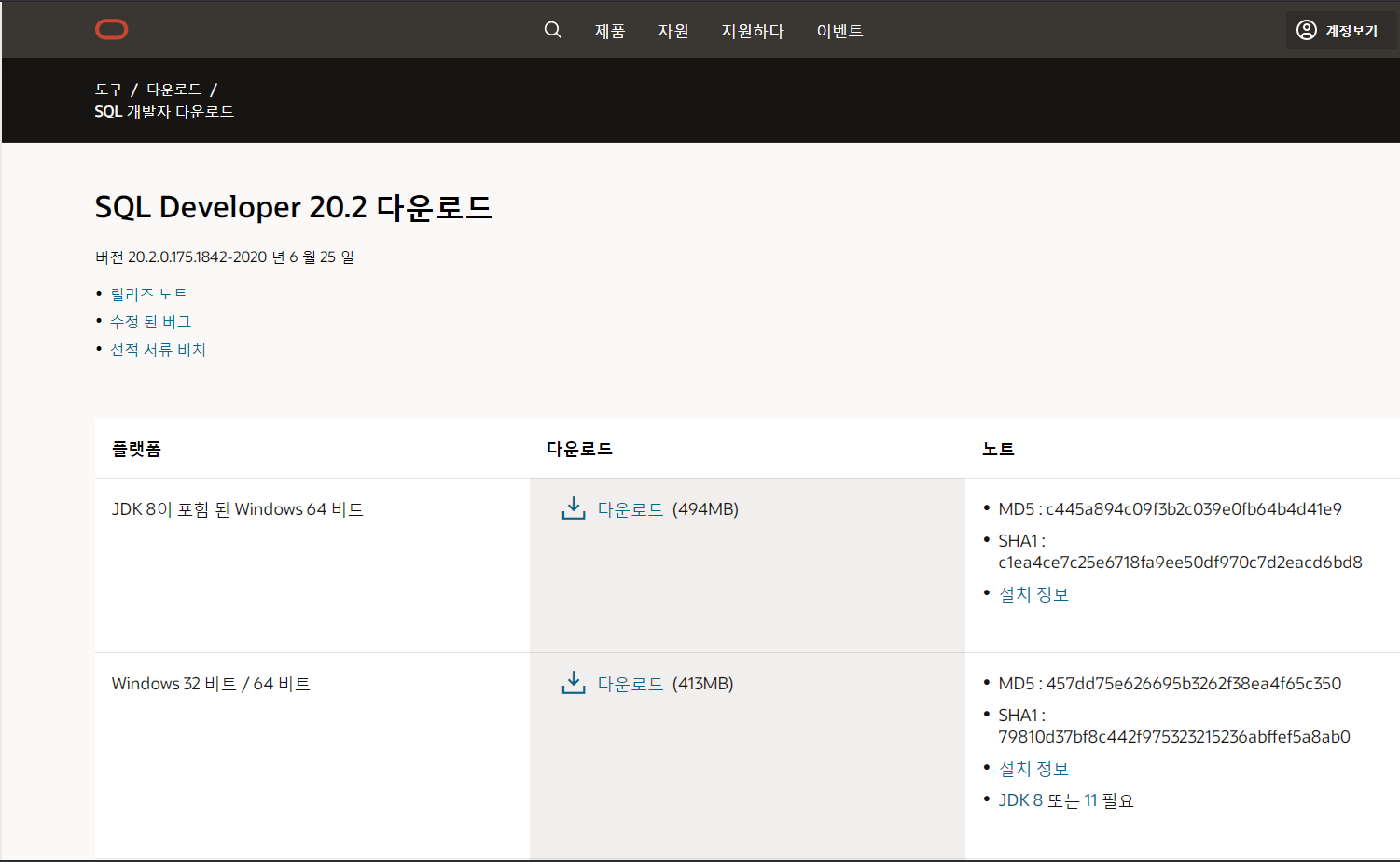
Task: Click the download arrow icon for the 494MB file
Action: [573, 508]
